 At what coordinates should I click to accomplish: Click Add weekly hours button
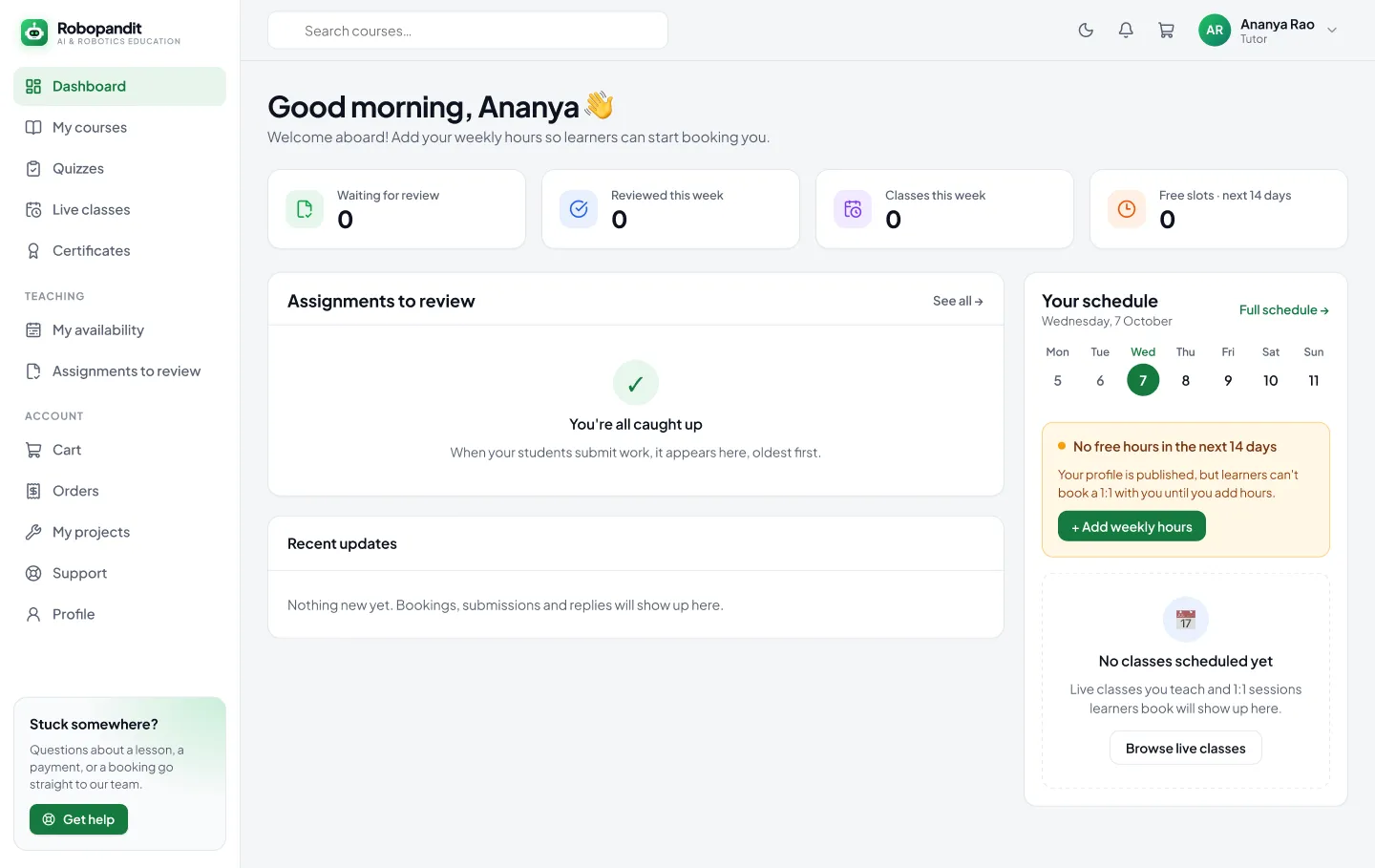[1132, 526]
